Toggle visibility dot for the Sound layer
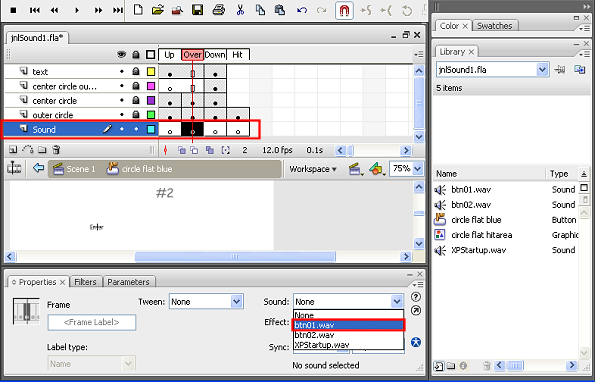This screenshot has width=595, height=382. tap(122, 129)
